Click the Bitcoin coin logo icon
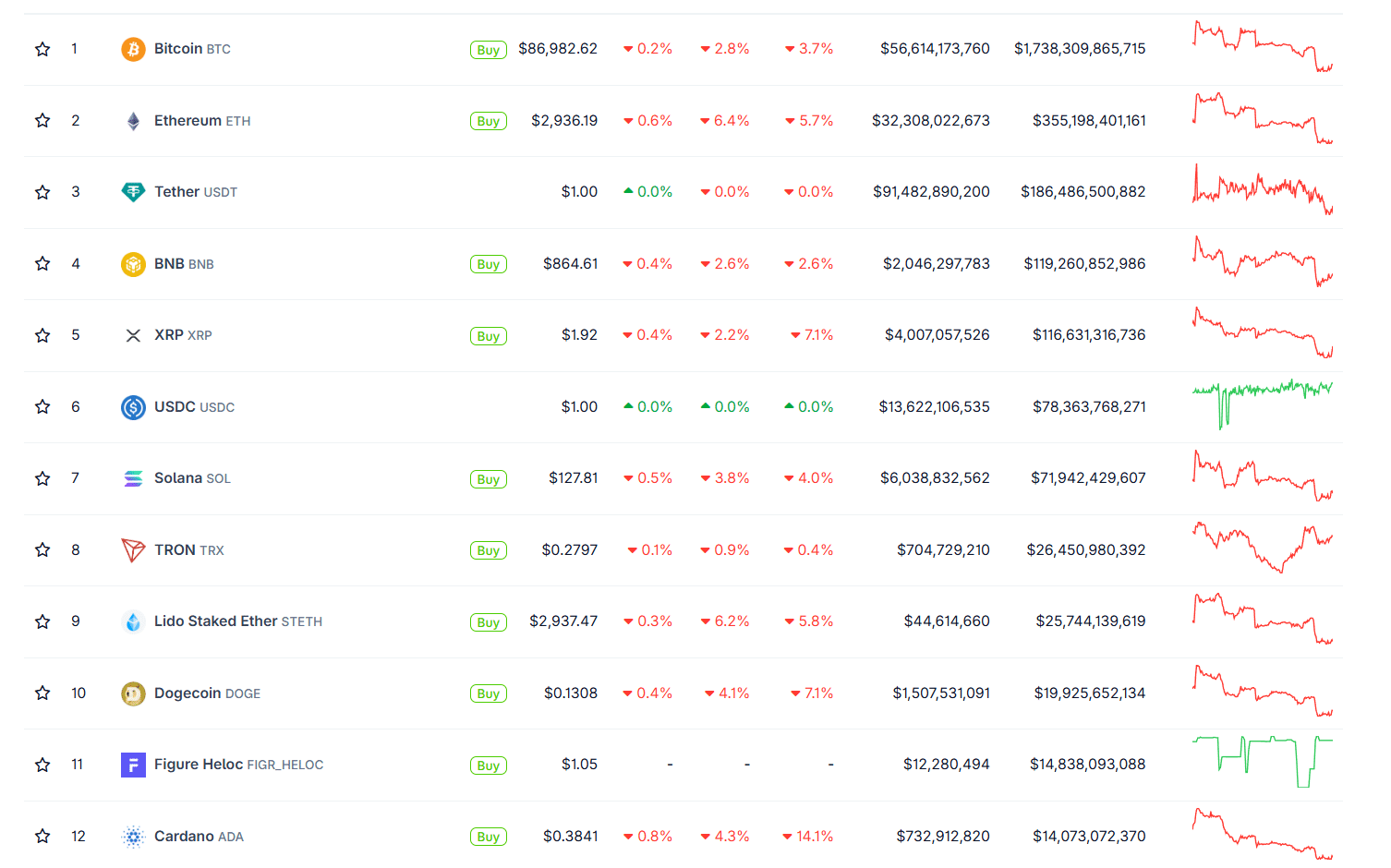 tap(133, 49)
